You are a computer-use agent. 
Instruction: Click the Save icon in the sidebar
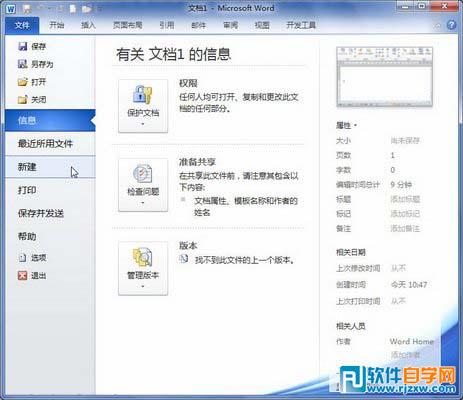[22, 46]
